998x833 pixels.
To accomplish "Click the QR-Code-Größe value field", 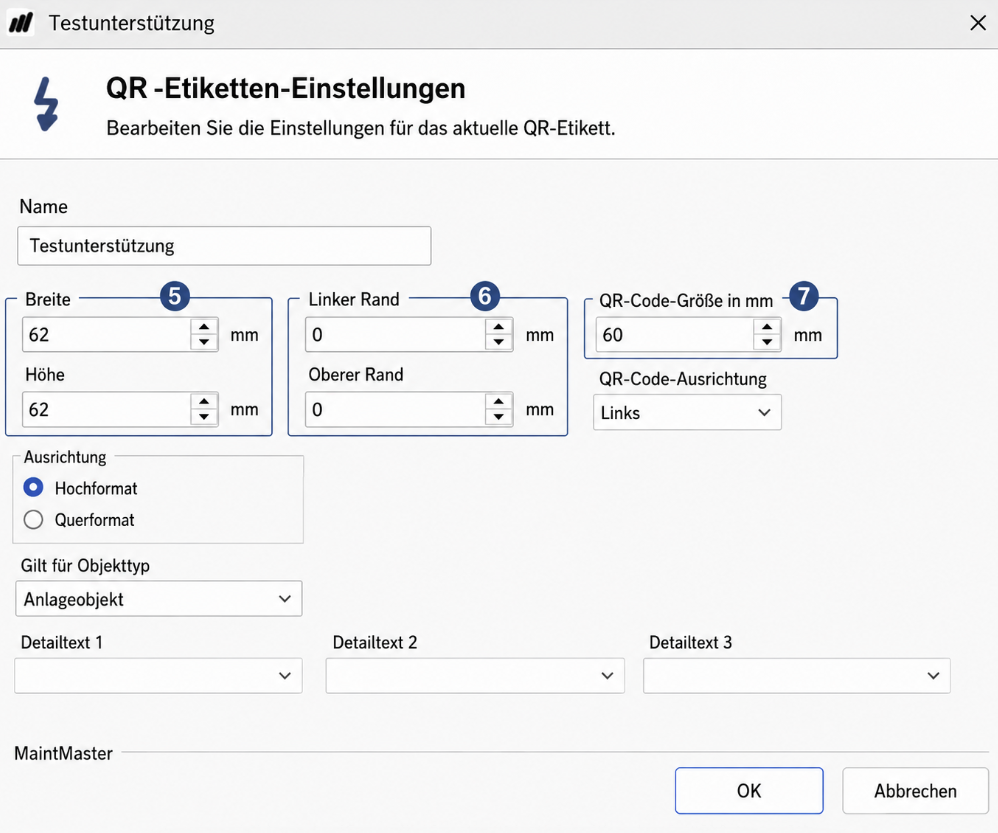I will 675,335.
